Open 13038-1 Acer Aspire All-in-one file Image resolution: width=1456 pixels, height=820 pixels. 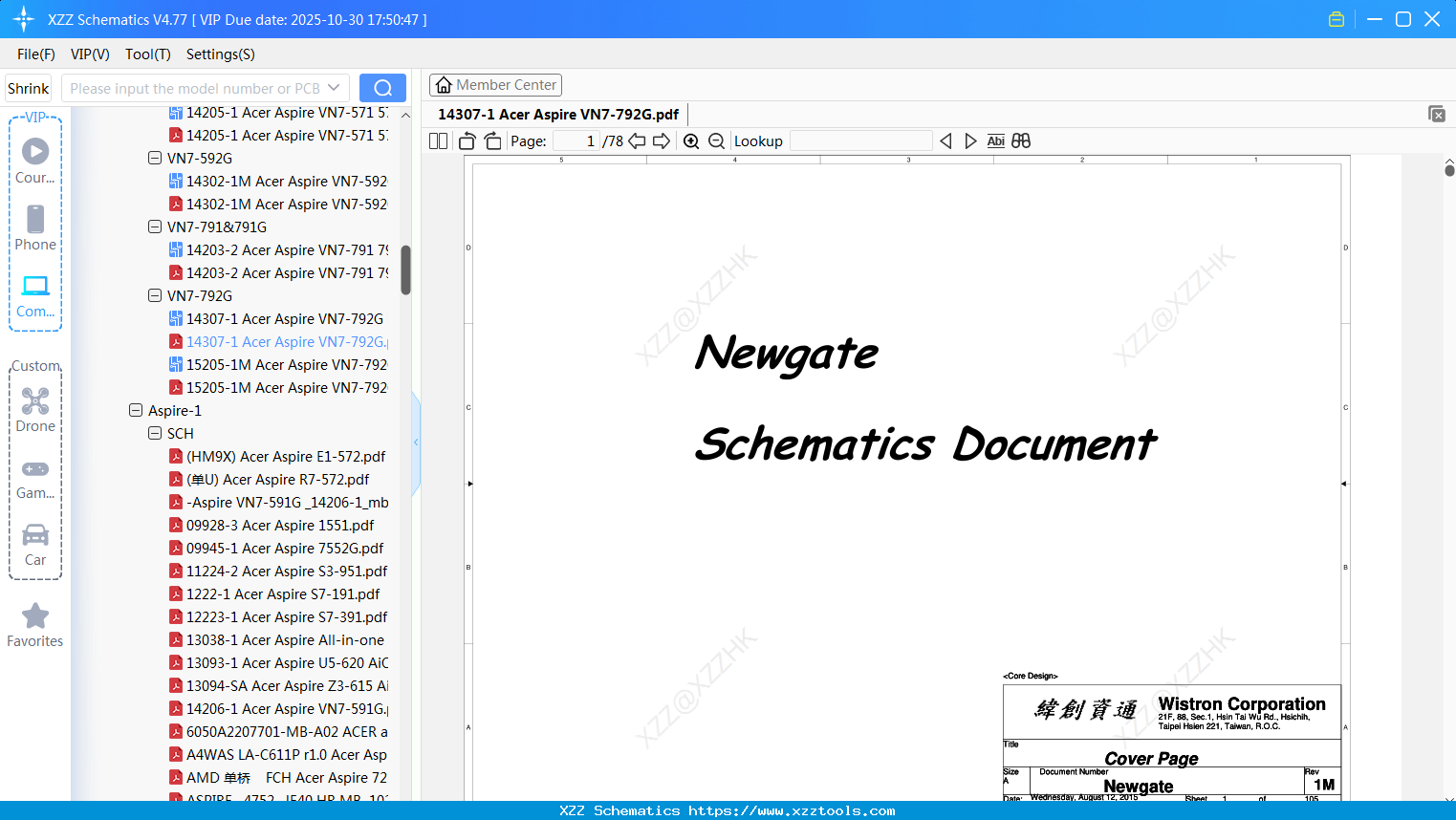pos(276,639)
